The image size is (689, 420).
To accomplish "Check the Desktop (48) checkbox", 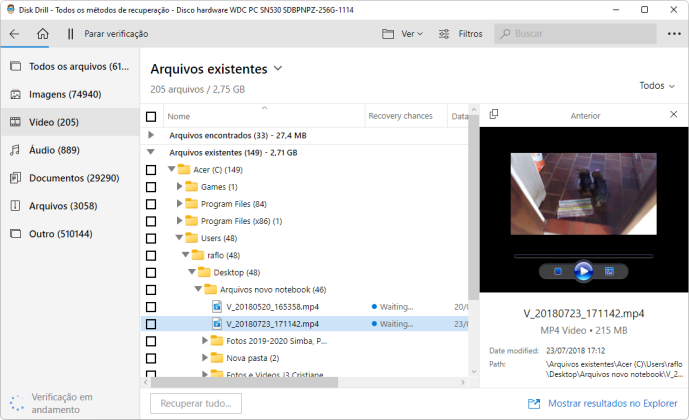I will [151, 272].
